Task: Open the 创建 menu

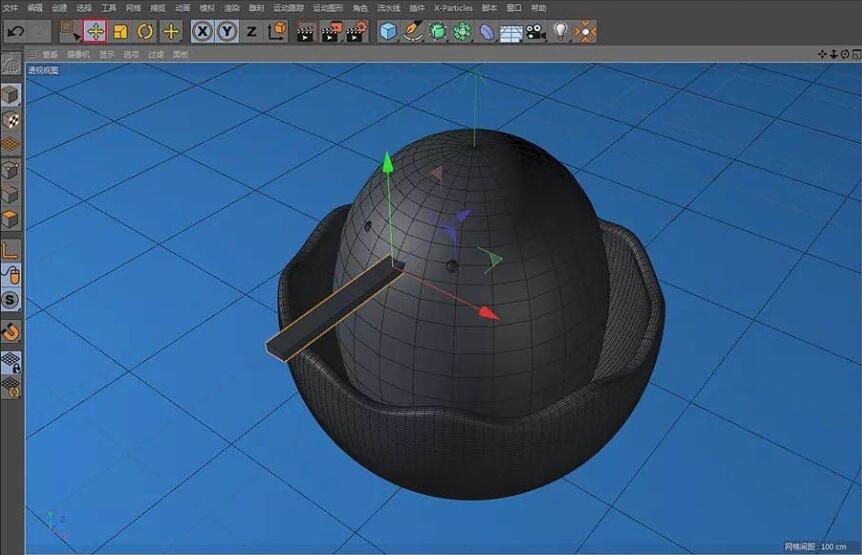Action: pyautogui.click(x=59, y=8)
